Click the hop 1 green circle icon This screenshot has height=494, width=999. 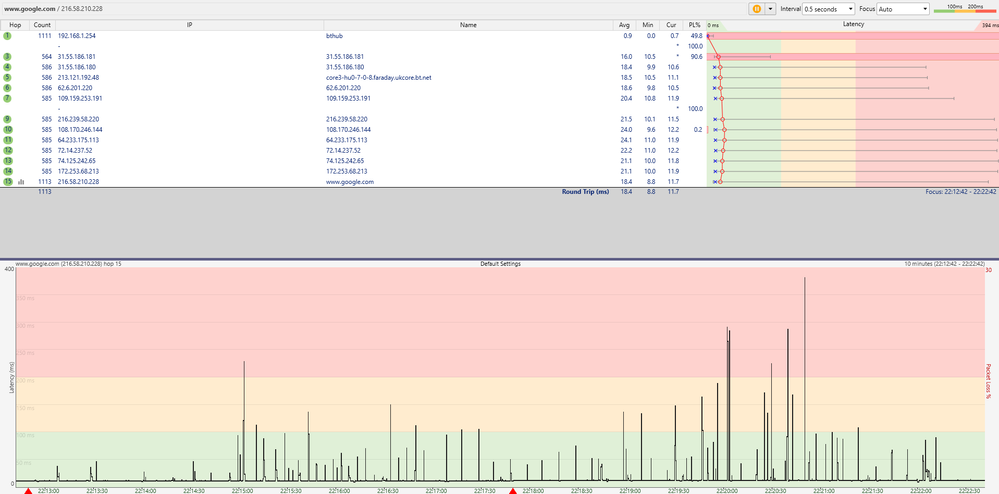pyautogui.click(x=7, y=35)
